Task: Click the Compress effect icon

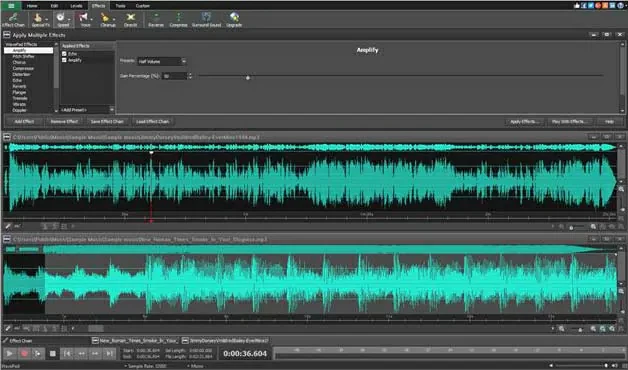Action: coord(178,19)
